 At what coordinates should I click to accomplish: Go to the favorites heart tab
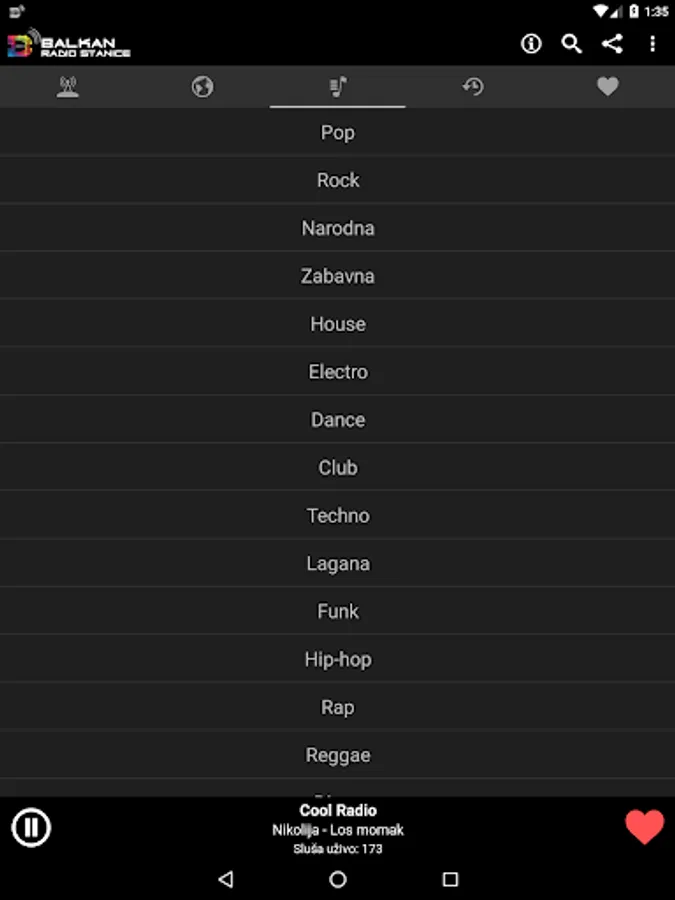point(608,87)
